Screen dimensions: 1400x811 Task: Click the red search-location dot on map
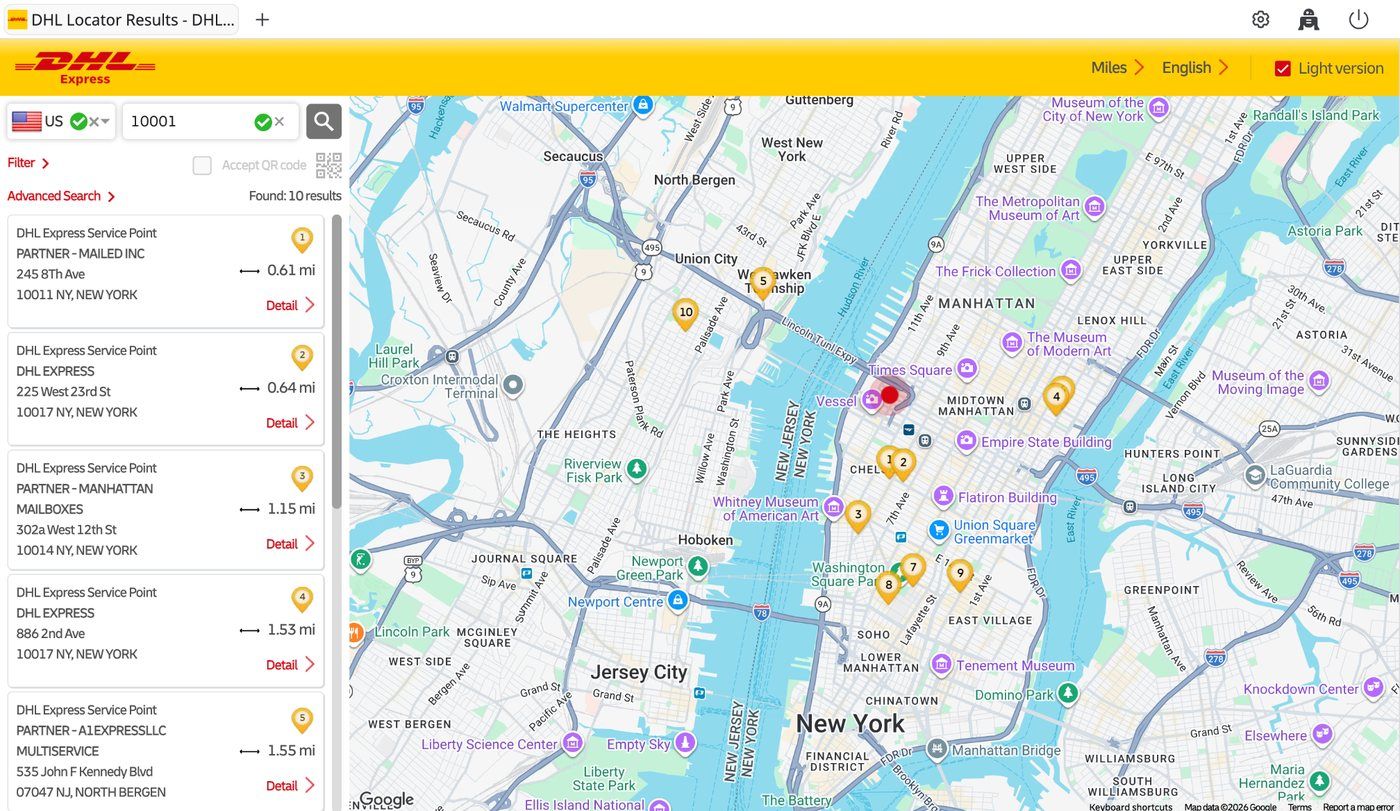click(x=890, y=395)
